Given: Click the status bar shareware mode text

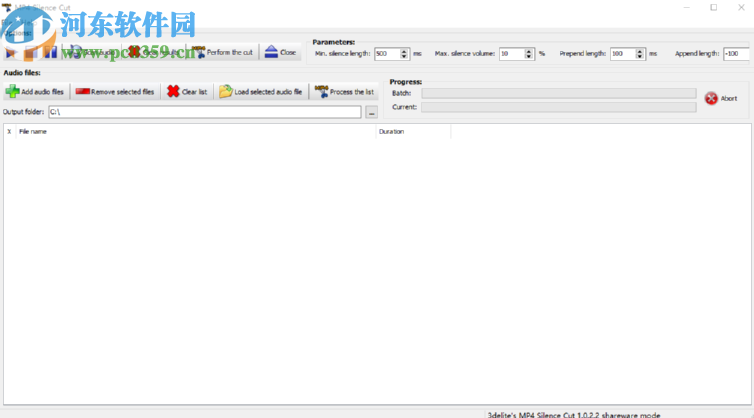Looking at the screenshot, I should pos(574,415).
